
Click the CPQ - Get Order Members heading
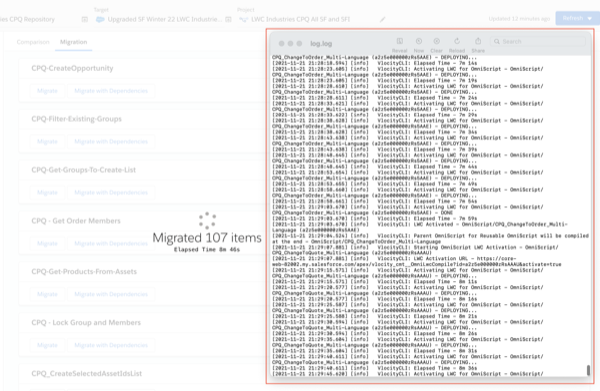[76, 221]
